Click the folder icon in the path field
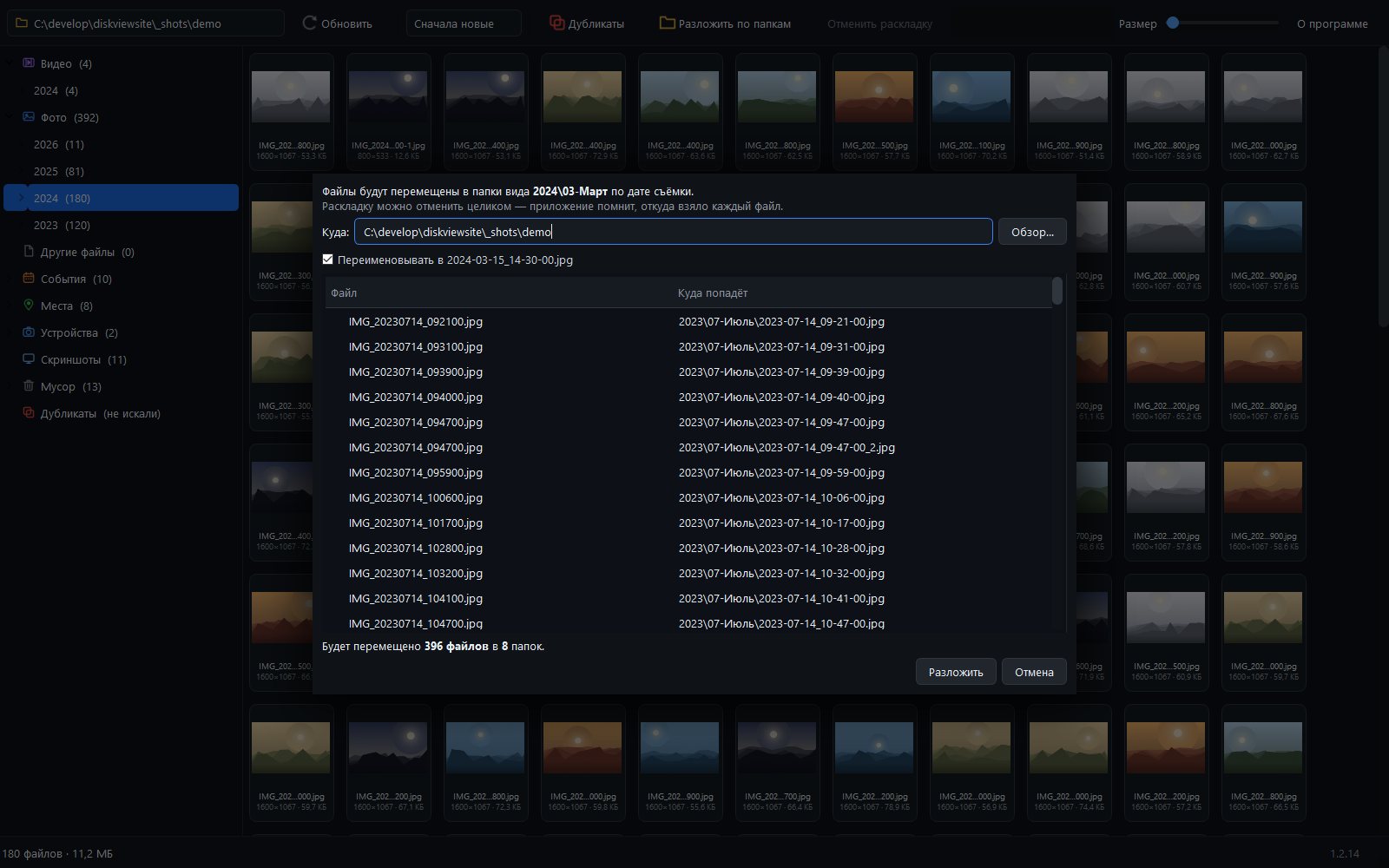This screenshot has width=1389, height=868. point(22,23)
